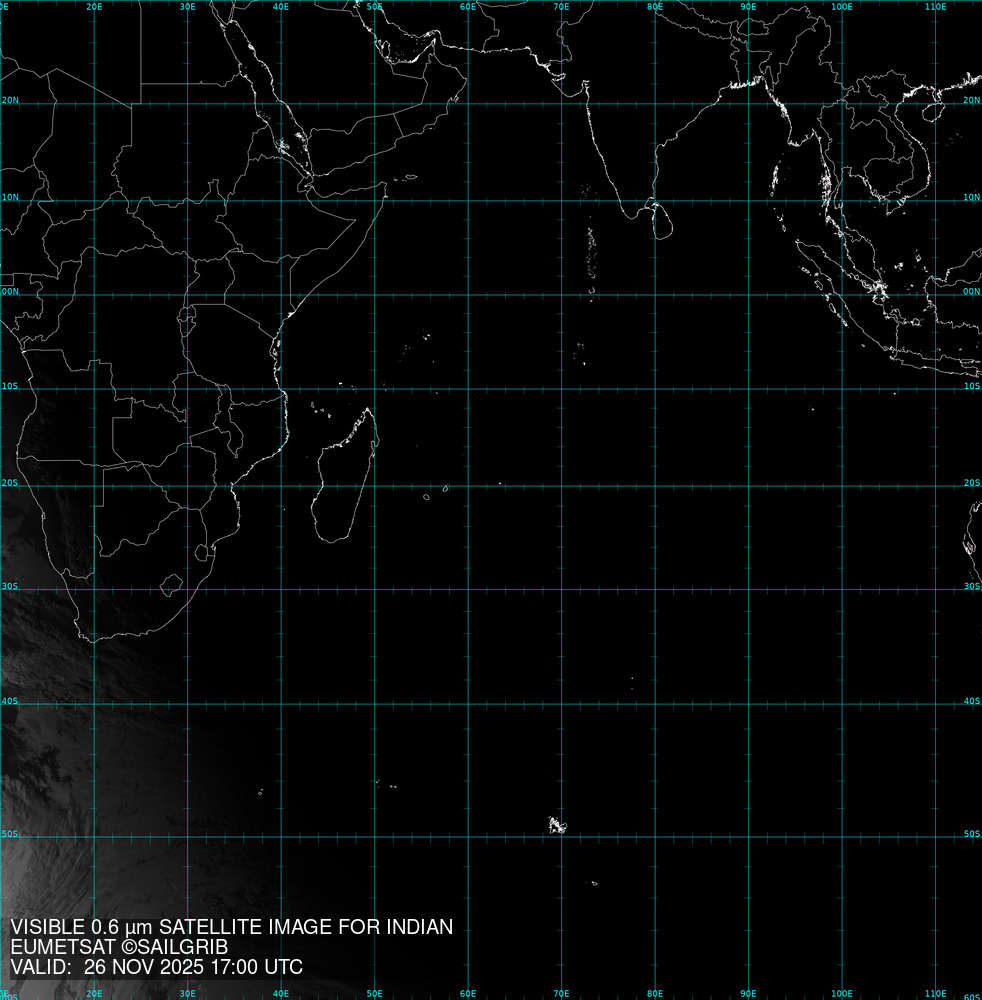Select the 40S latitude label on right edge

click(971, 701)
